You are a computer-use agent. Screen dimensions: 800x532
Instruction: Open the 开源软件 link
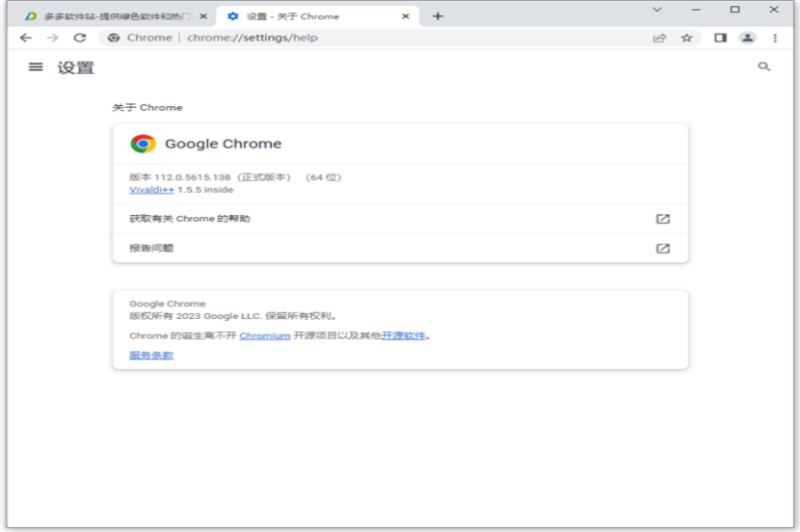403,336
